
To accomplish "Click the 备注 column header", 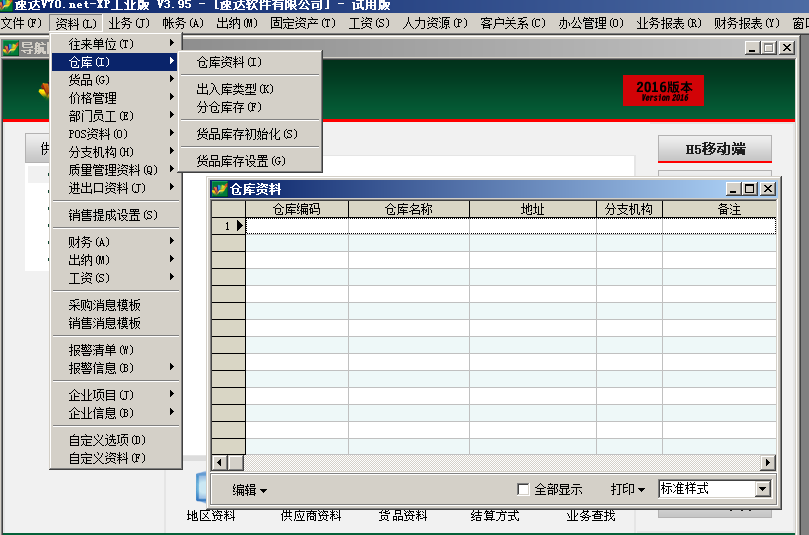I will point(719,209).
